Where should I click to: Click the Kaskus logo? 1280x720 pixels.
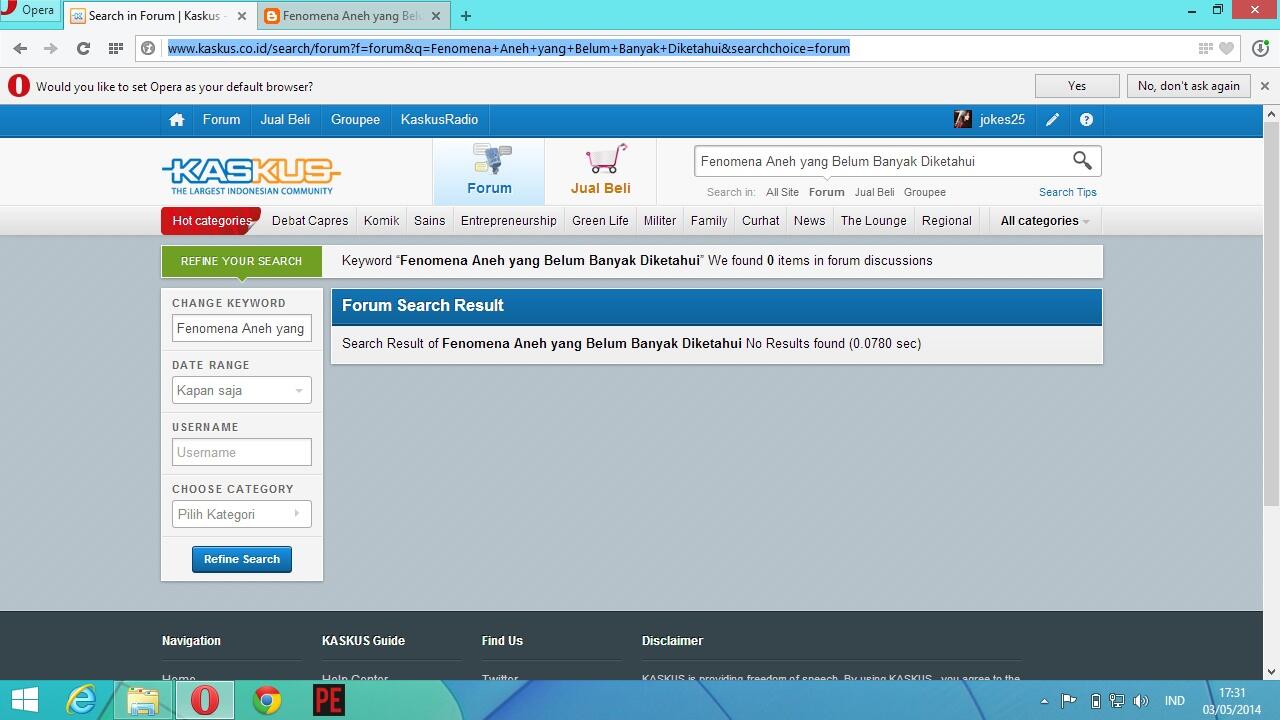point(251,176)
